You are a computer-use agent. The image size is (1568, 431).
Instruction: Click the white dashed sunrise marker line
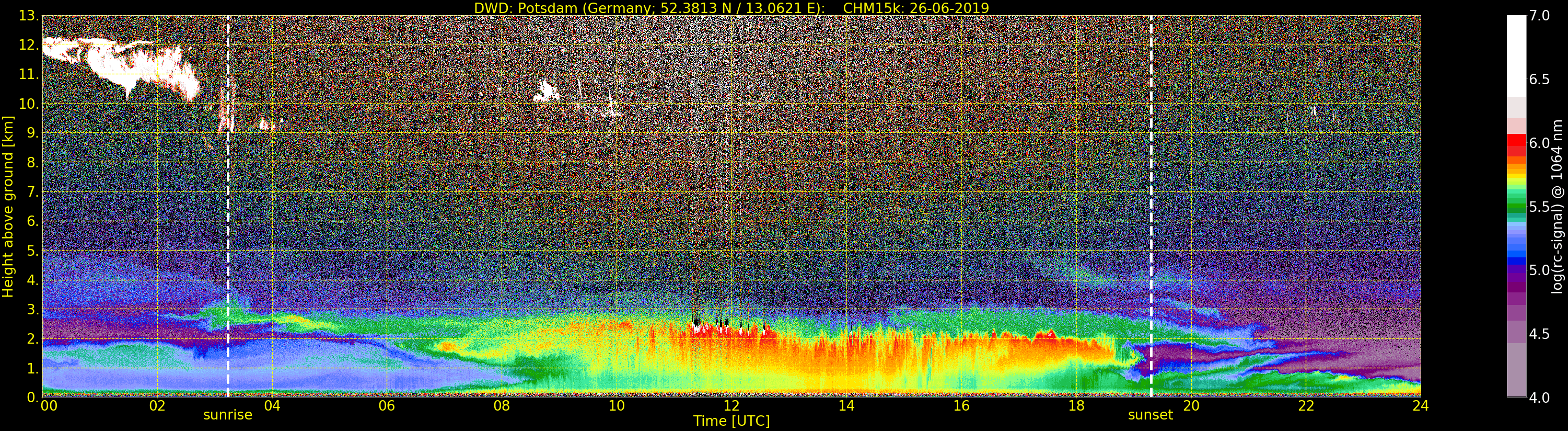[228, 206]
